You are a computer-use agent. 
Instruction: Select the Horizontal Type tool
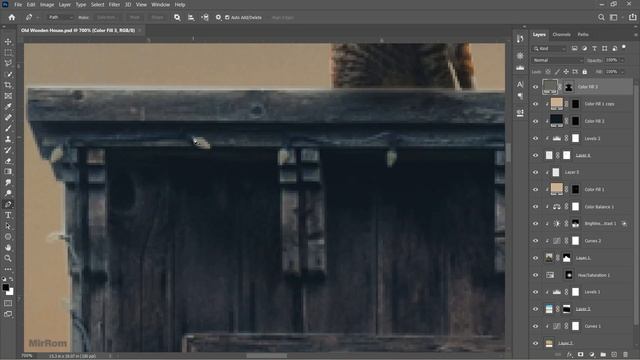(x=8, y=215)
